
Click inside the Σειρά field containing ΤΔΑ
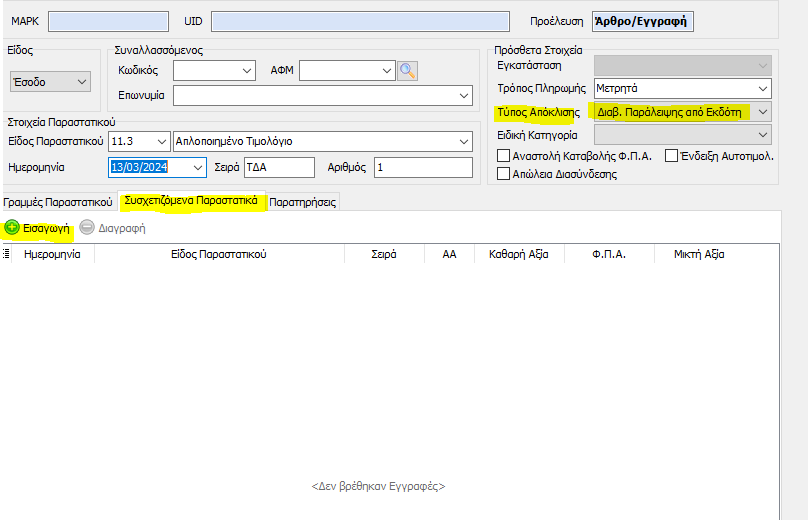click(278, 167)
